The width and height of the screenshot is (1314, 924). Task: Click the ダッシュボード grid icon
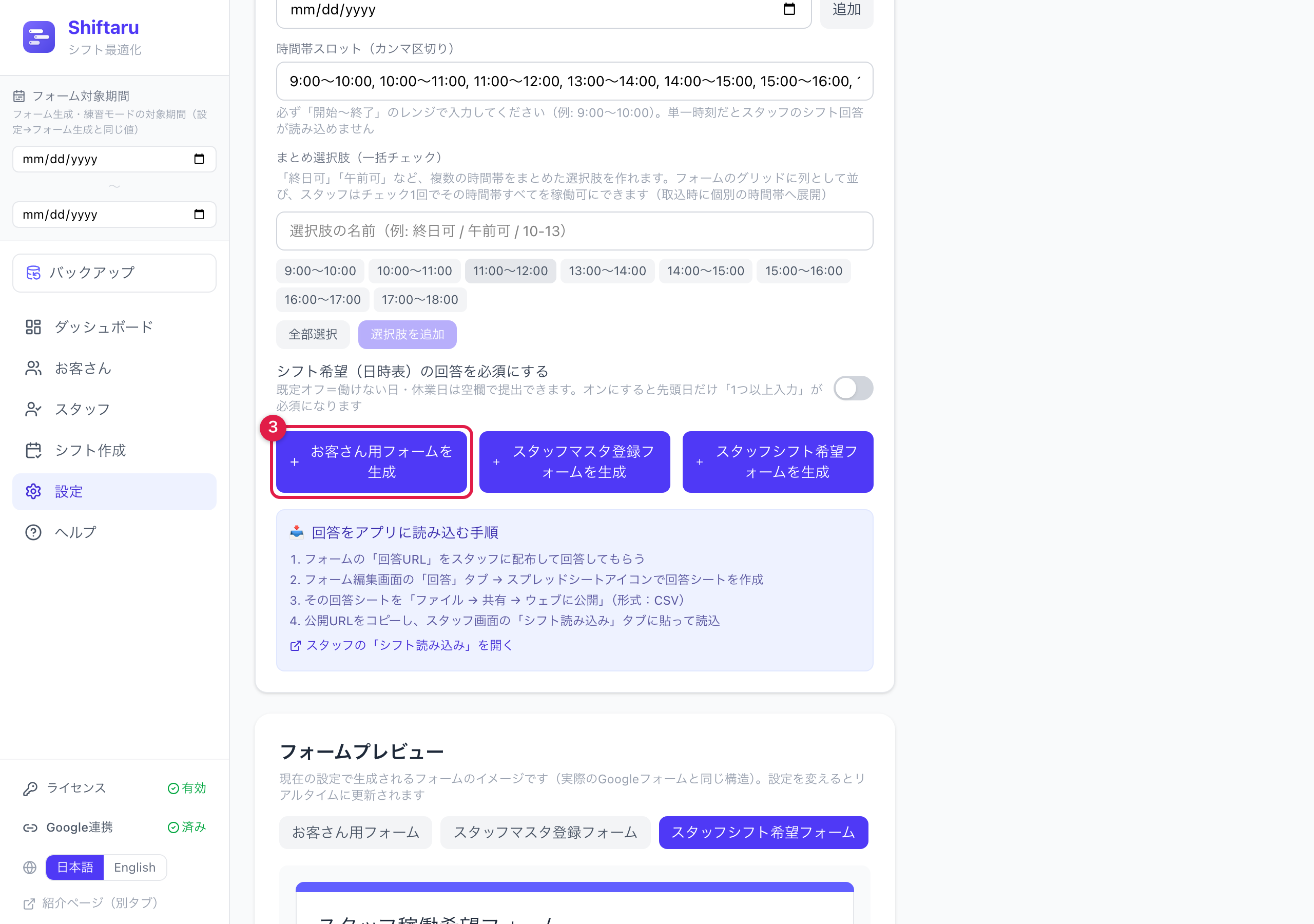pyautogui.click(x=33, y=327)
